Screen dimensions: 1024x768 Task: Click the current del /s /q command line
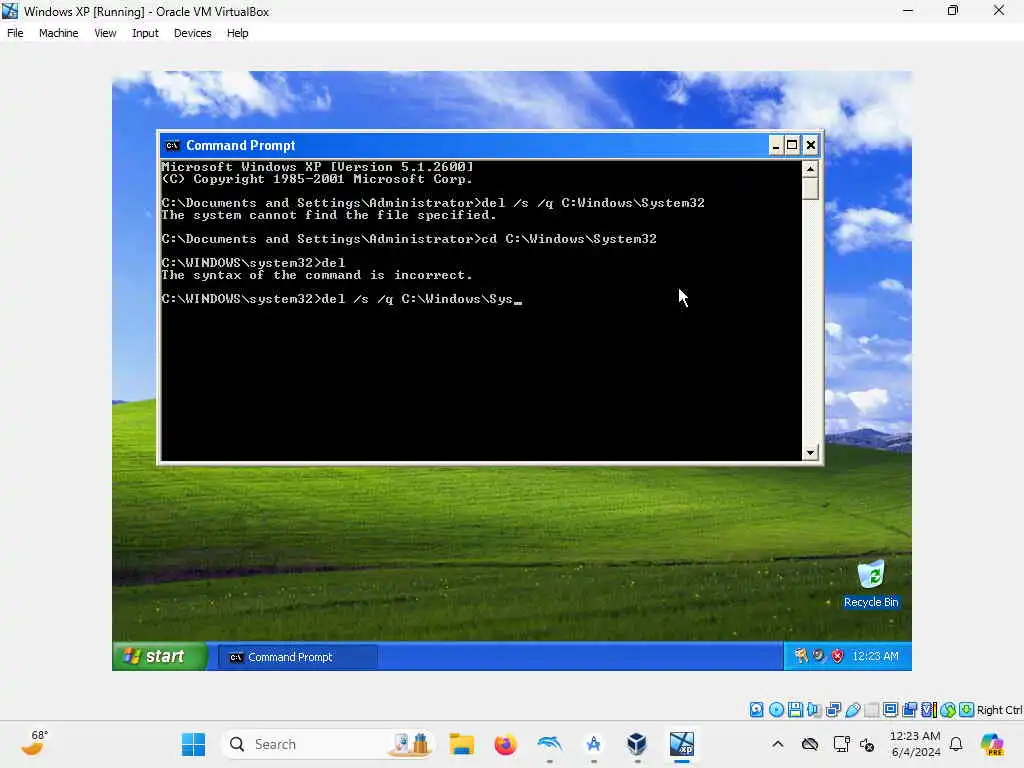[342, 299]
